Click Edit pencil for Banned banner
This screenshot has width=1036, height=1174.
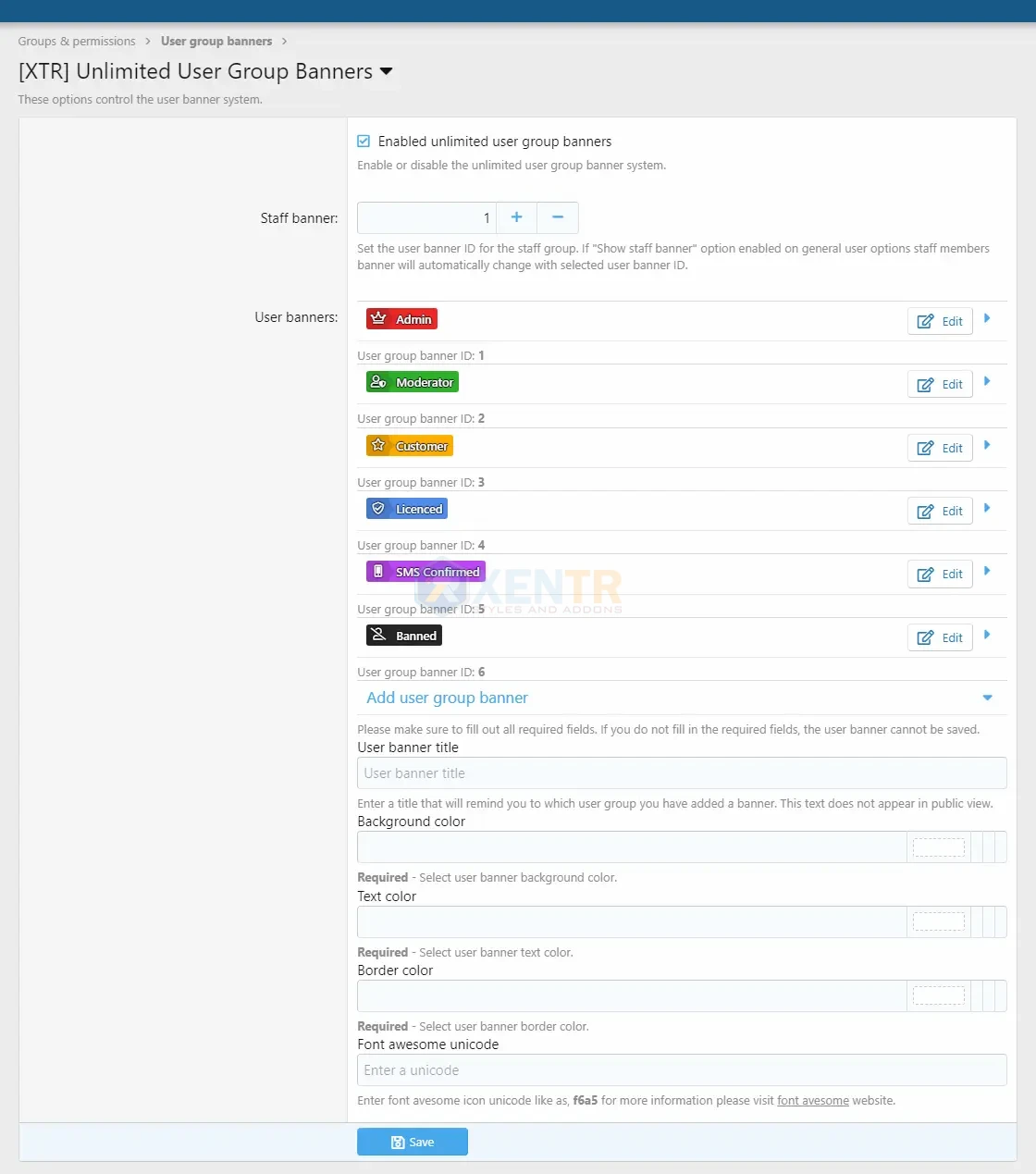[x=940, y=637]
